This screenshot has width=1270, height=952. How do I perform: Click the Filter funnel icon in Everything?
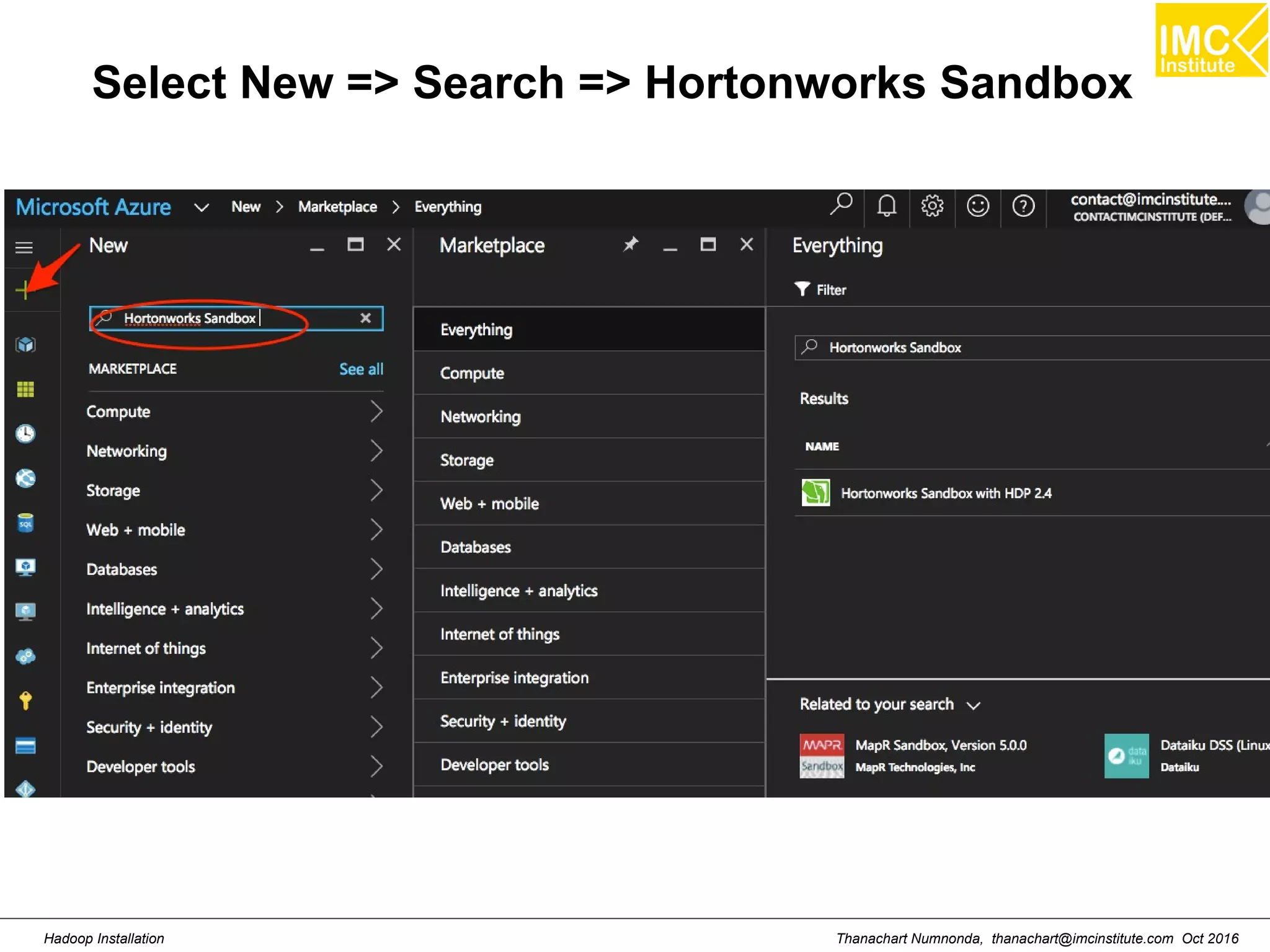coord(802,289)
